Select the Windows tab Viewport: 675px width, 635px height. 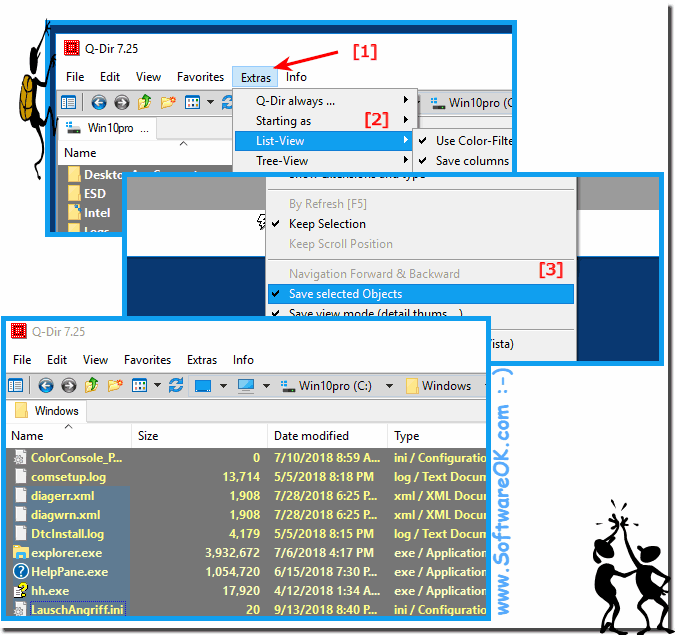tap(46, 411)
